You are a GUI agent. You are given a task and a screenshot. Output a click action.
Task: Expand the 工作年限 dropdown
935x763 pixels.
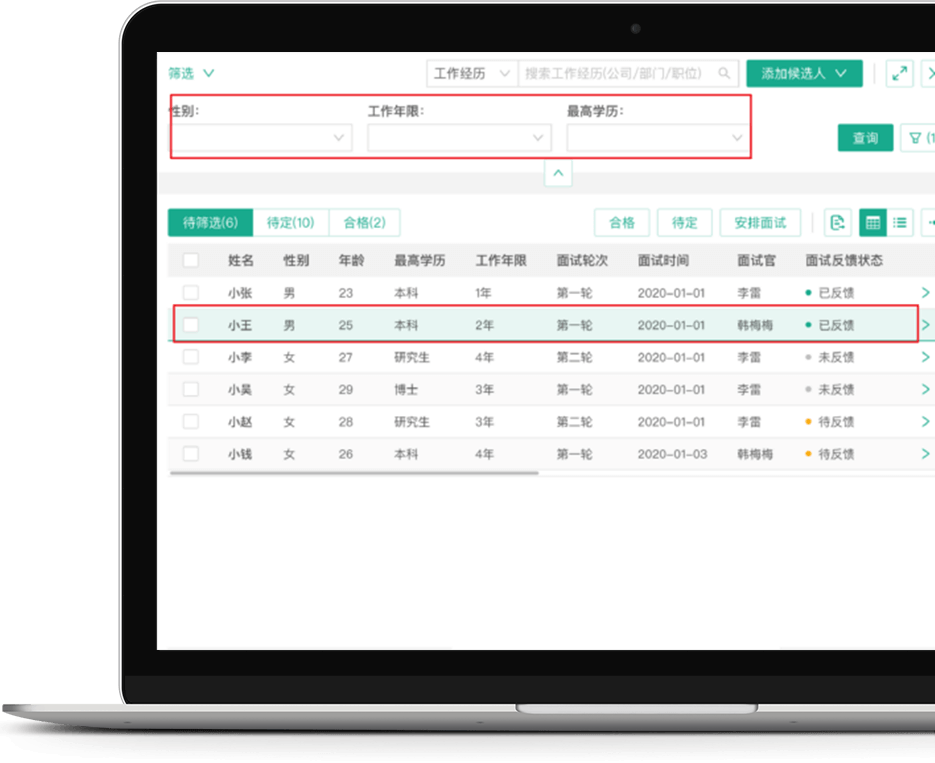459,138
